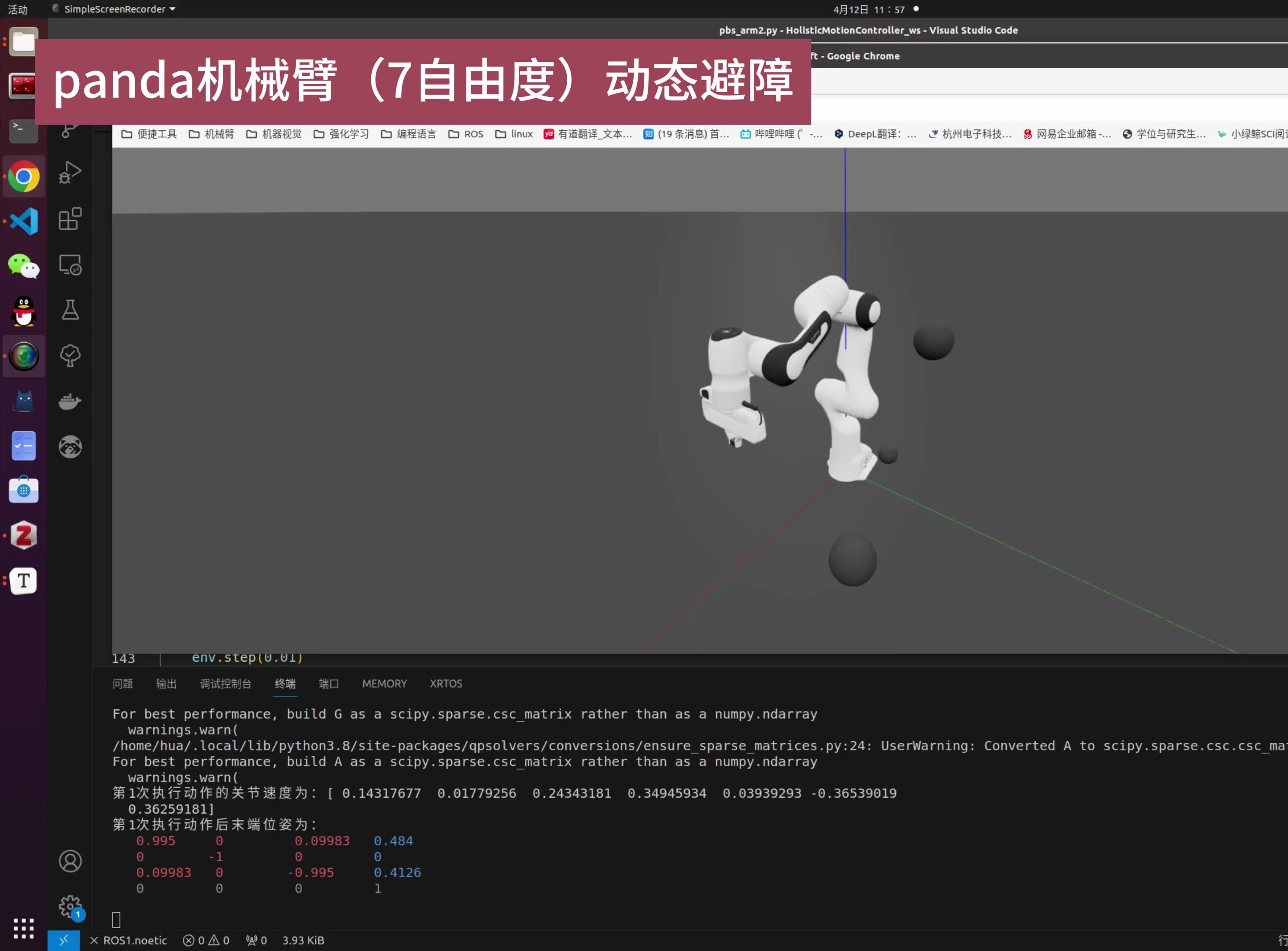The height and width of the screenshot is (951, 1288).
Task: Click the ports forwarded indicator in status bar
Action: pyautogui.click(x=256, y=940)
